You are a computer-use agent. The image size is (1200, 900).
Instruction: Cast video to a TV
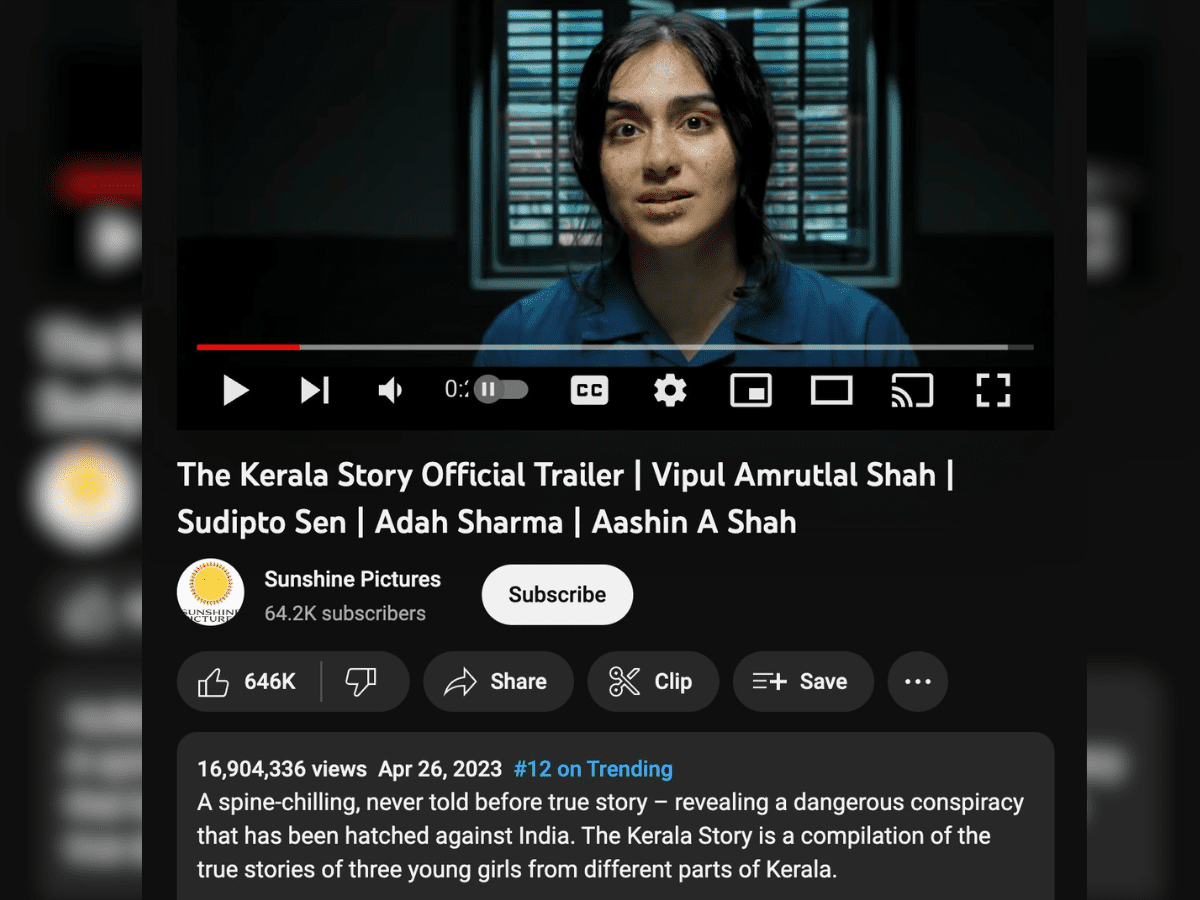click(x=912, y=390)
